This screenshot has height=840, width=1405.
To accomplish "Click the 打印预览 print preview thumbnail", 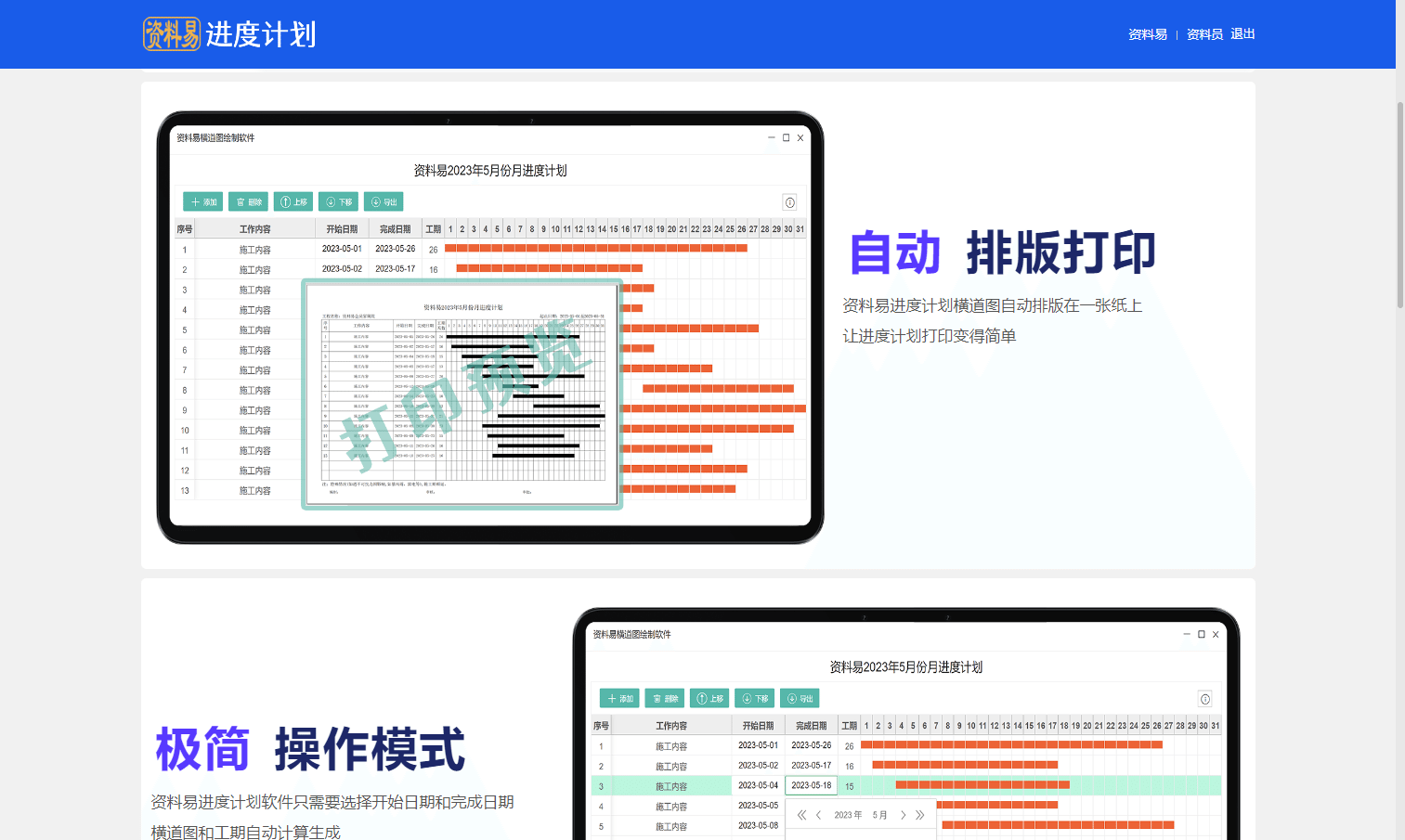I will tap(462, 394).
